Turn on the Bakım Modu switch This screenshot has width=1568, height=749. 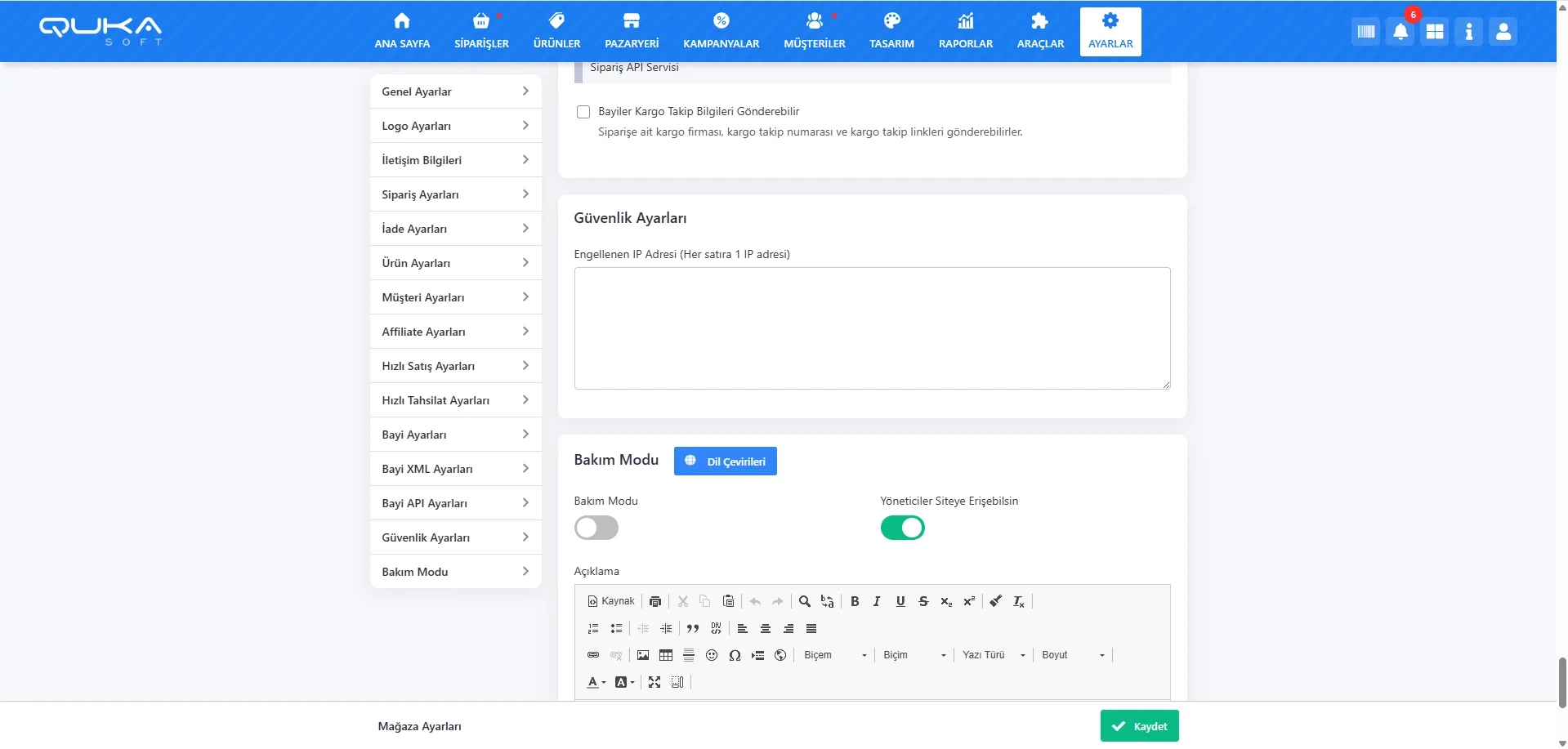point(596,528)
